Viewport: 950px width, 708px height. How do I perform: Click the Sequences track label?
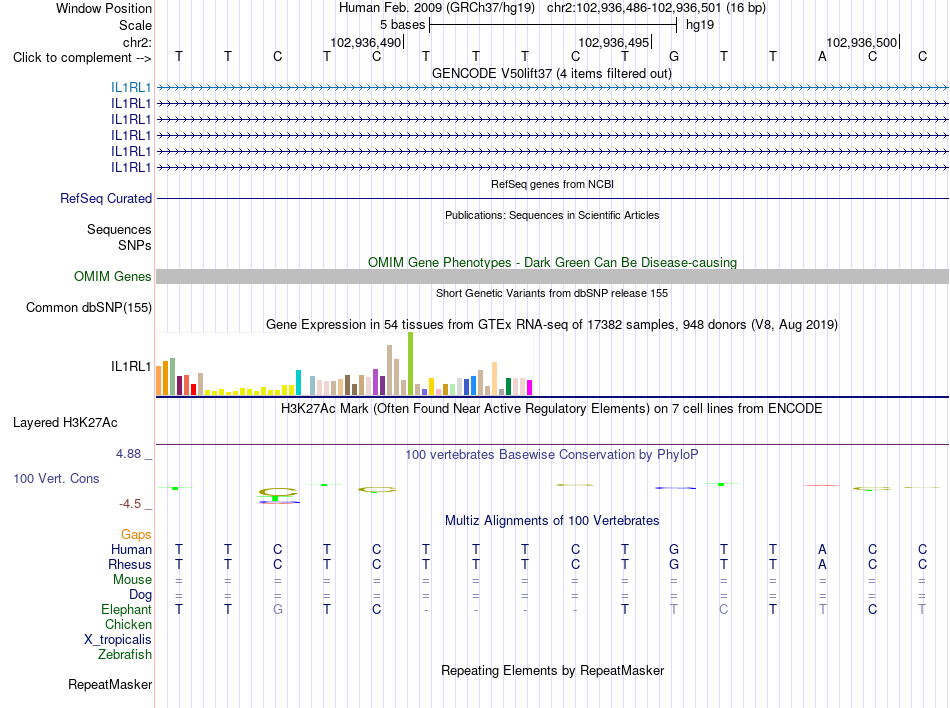pos(119,230)
